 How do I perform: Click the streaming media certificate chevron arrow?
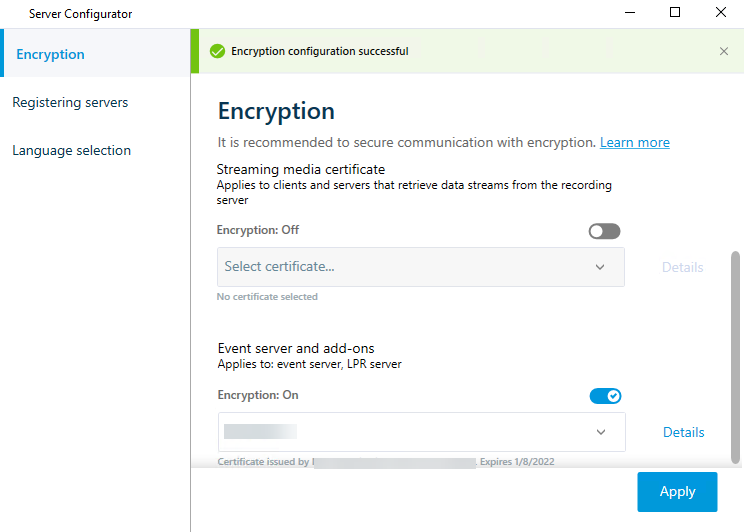point(600,267)
